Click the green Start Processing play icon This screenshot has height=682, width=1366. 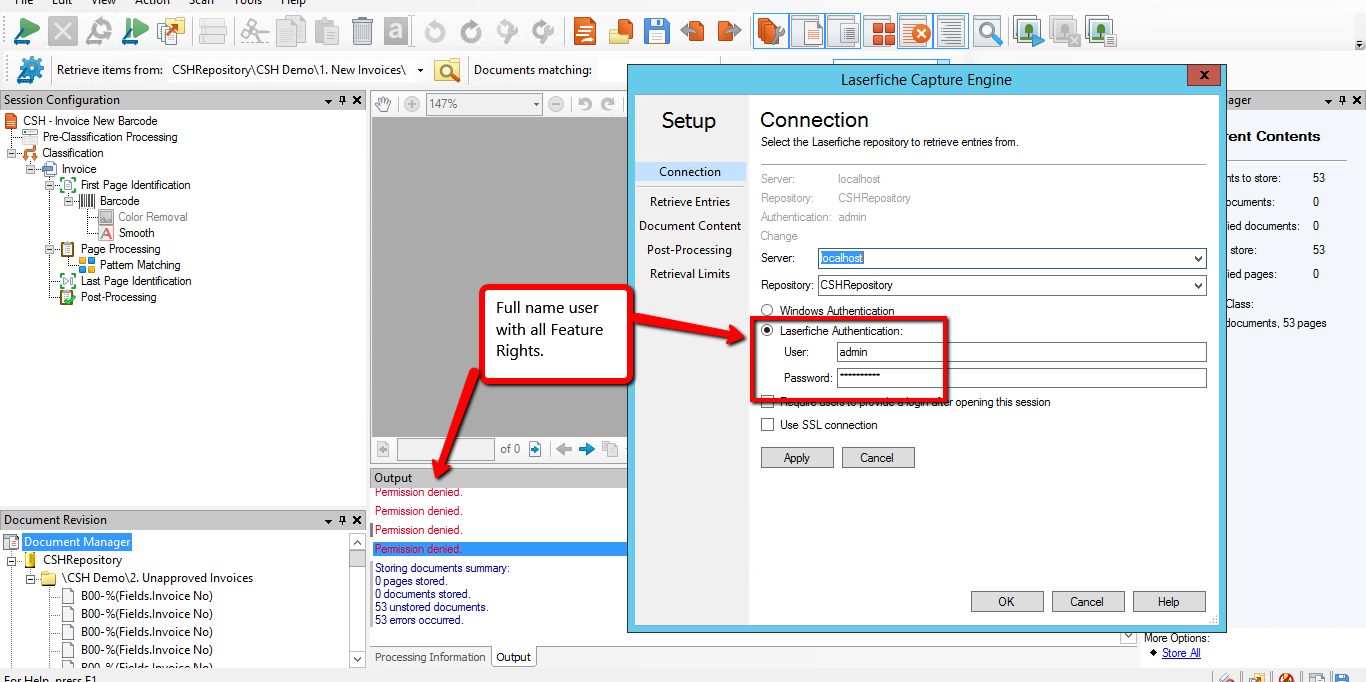pyautogui.click(x=27, y=32)
